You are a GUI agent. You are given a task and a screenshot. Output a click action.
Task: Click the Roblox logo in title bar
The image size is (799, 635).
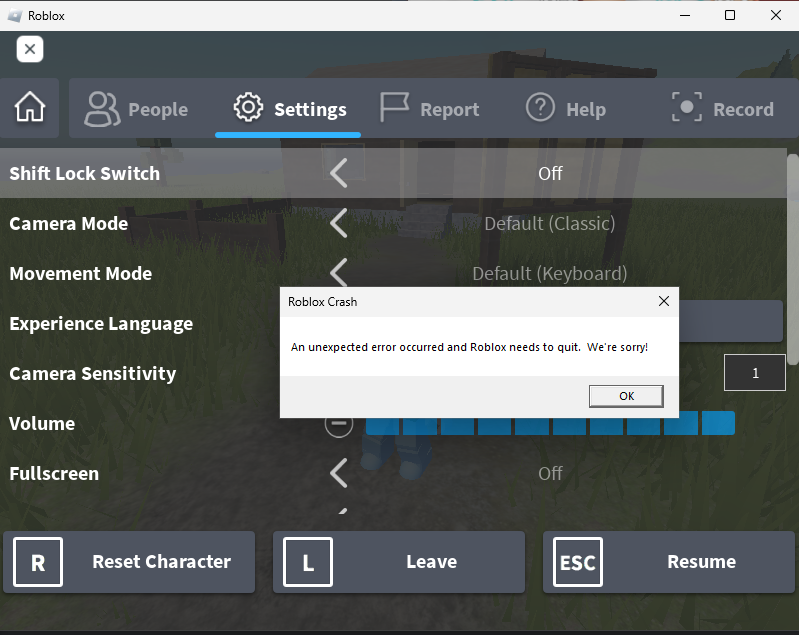point(15,16)
